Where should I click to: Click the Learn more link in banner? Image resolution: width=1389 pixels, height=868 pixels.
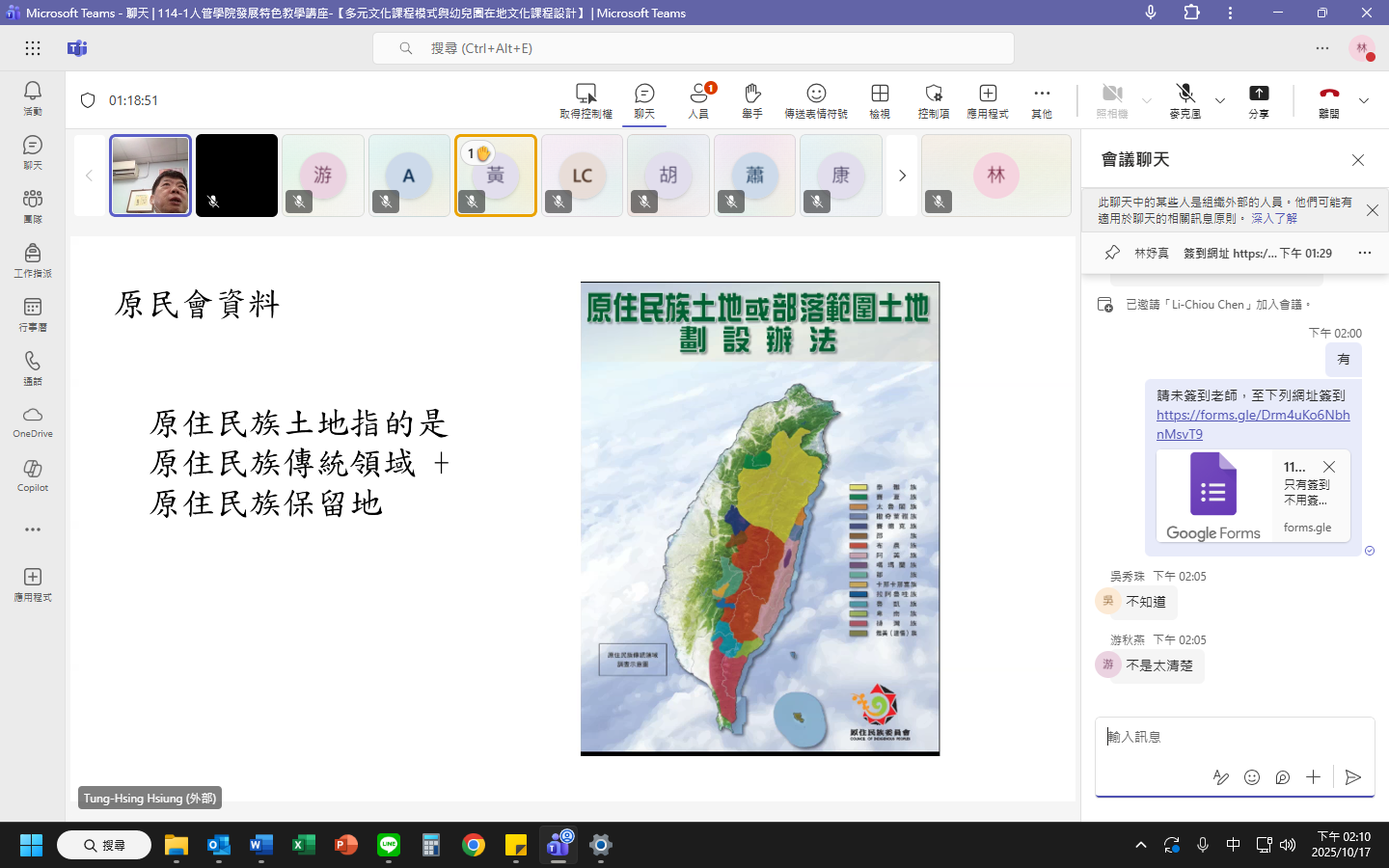coord(1273,219)
